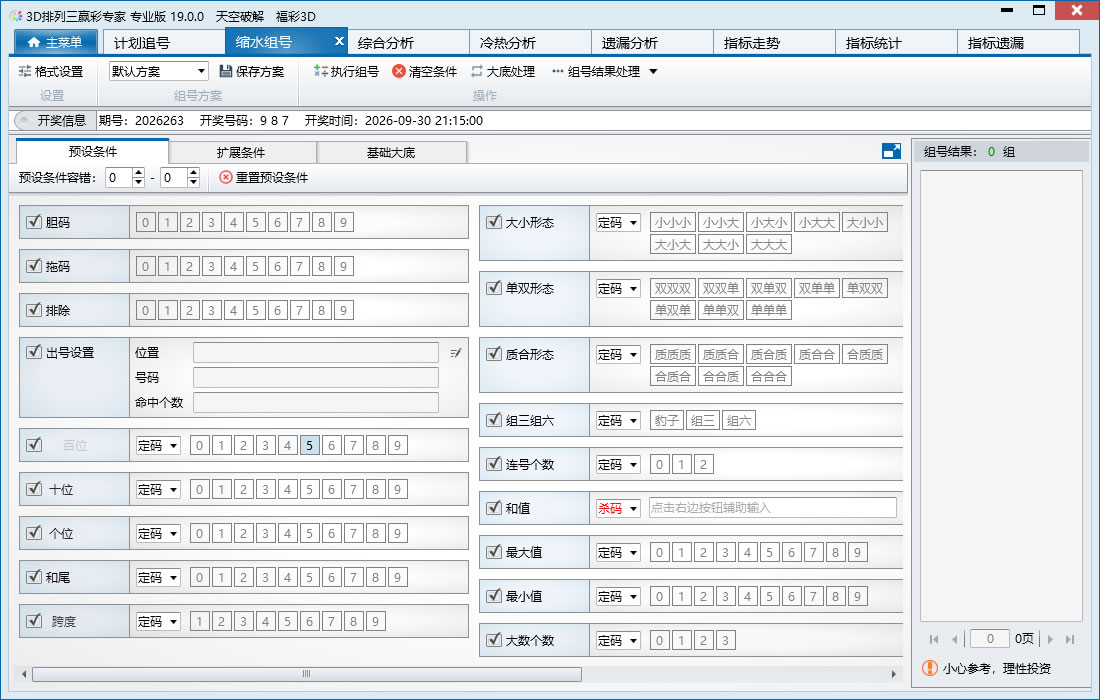The image size is (1100, 700).
Task: Open the 组号结果处理 dropdown arrow
Action: (653, 72)
